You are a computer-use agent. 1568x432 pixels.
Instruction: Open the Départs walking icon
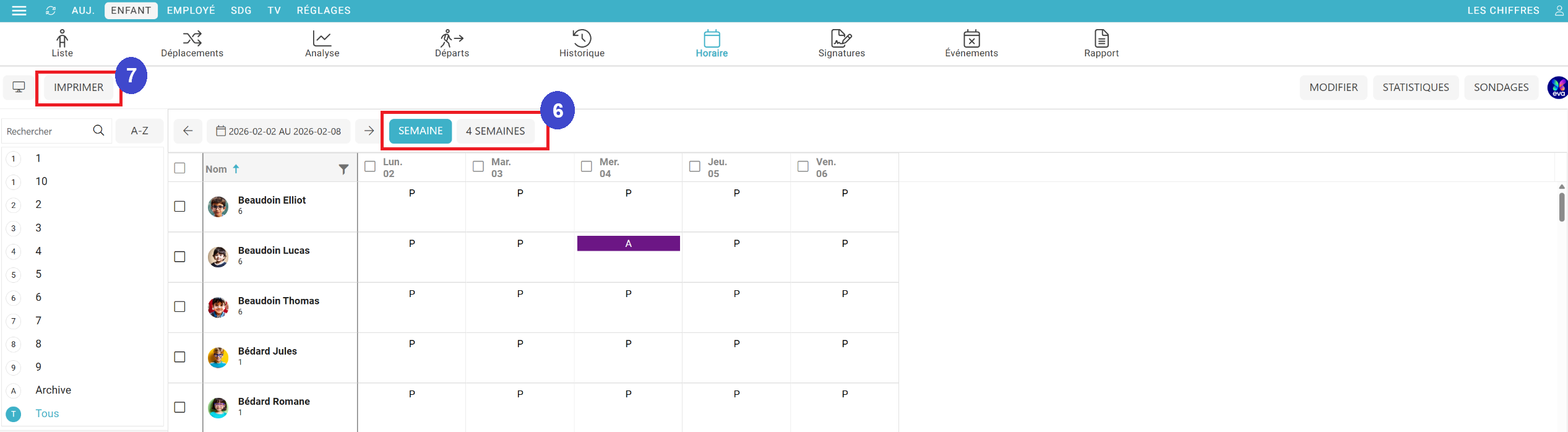coord(452,39)
